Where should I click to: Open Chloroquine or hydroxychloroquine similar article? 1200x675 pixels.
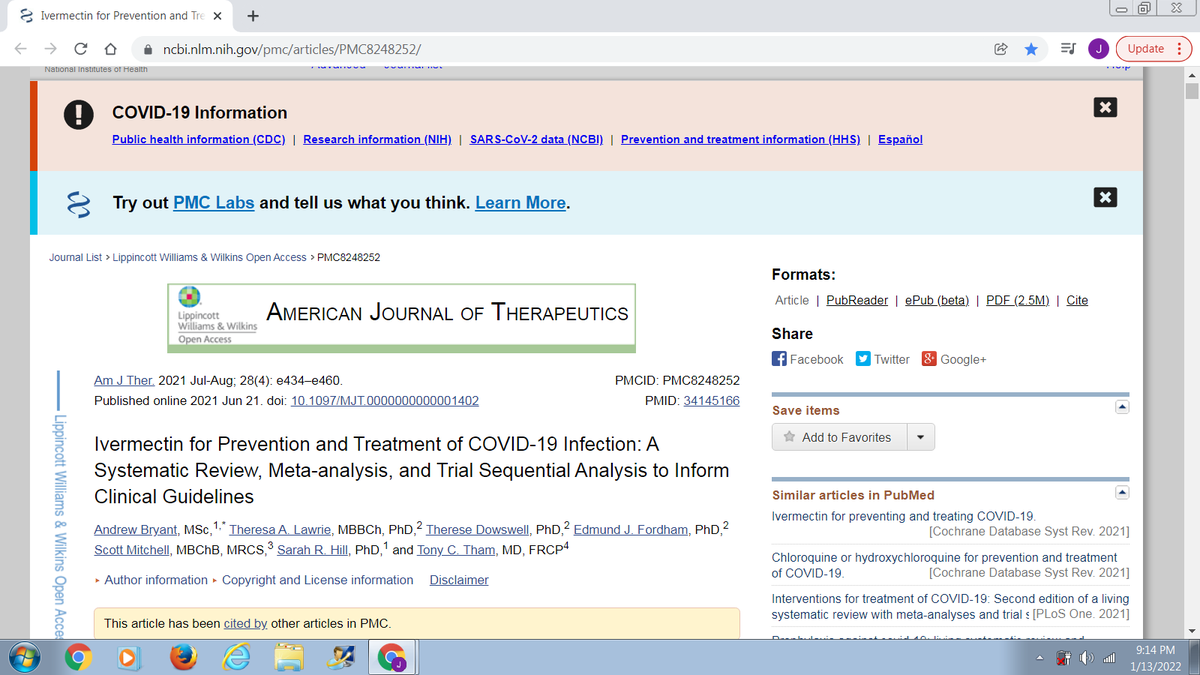coord(945,565)
